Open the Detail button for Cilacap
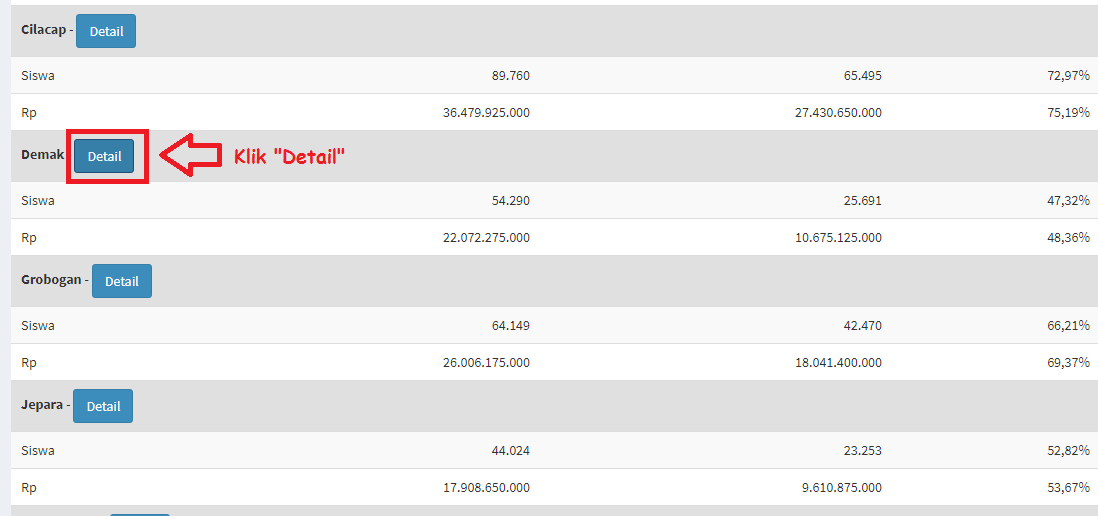 click(106, 32)
